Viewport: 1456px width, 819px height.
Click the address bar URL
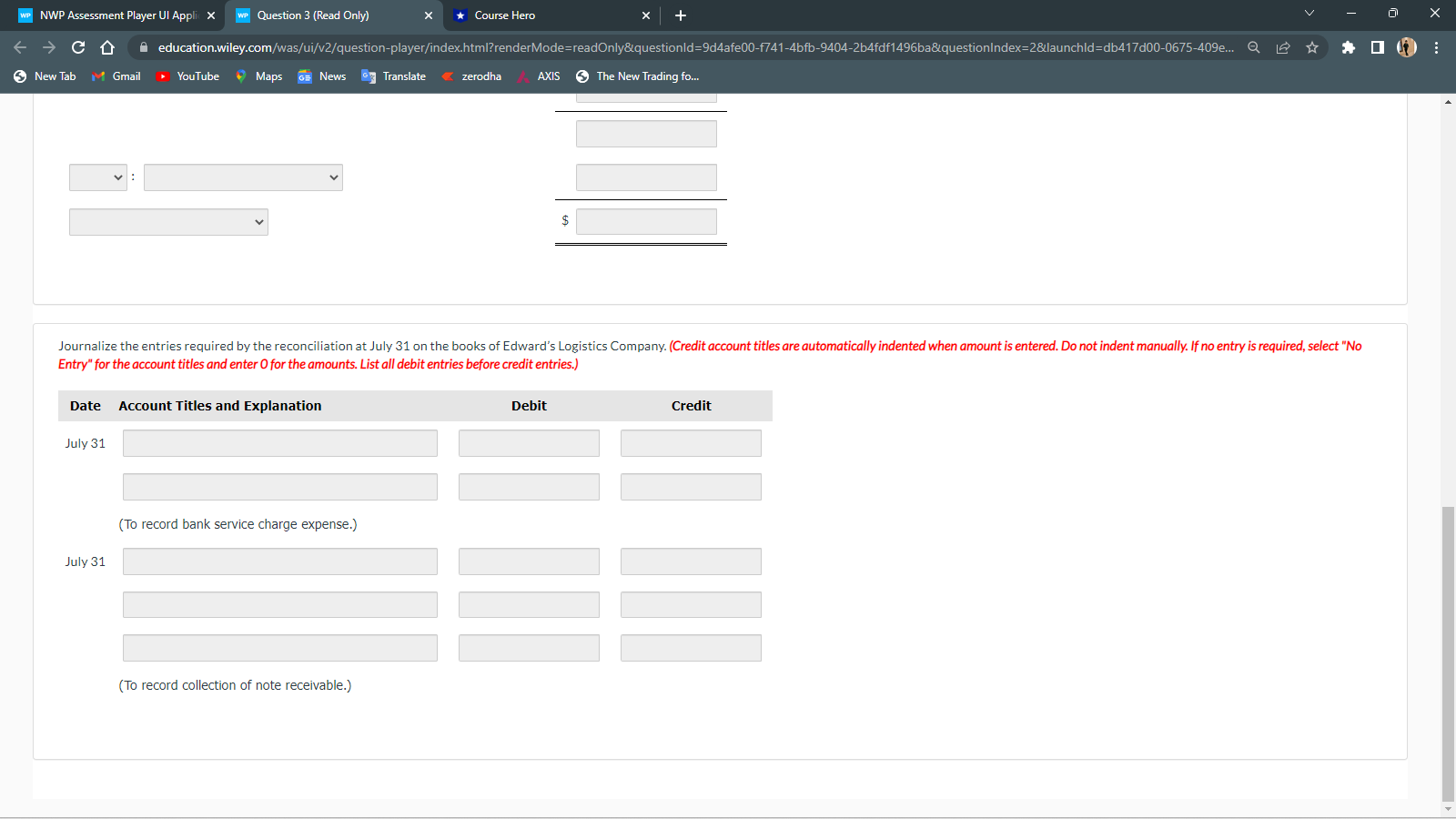[695, 47]
